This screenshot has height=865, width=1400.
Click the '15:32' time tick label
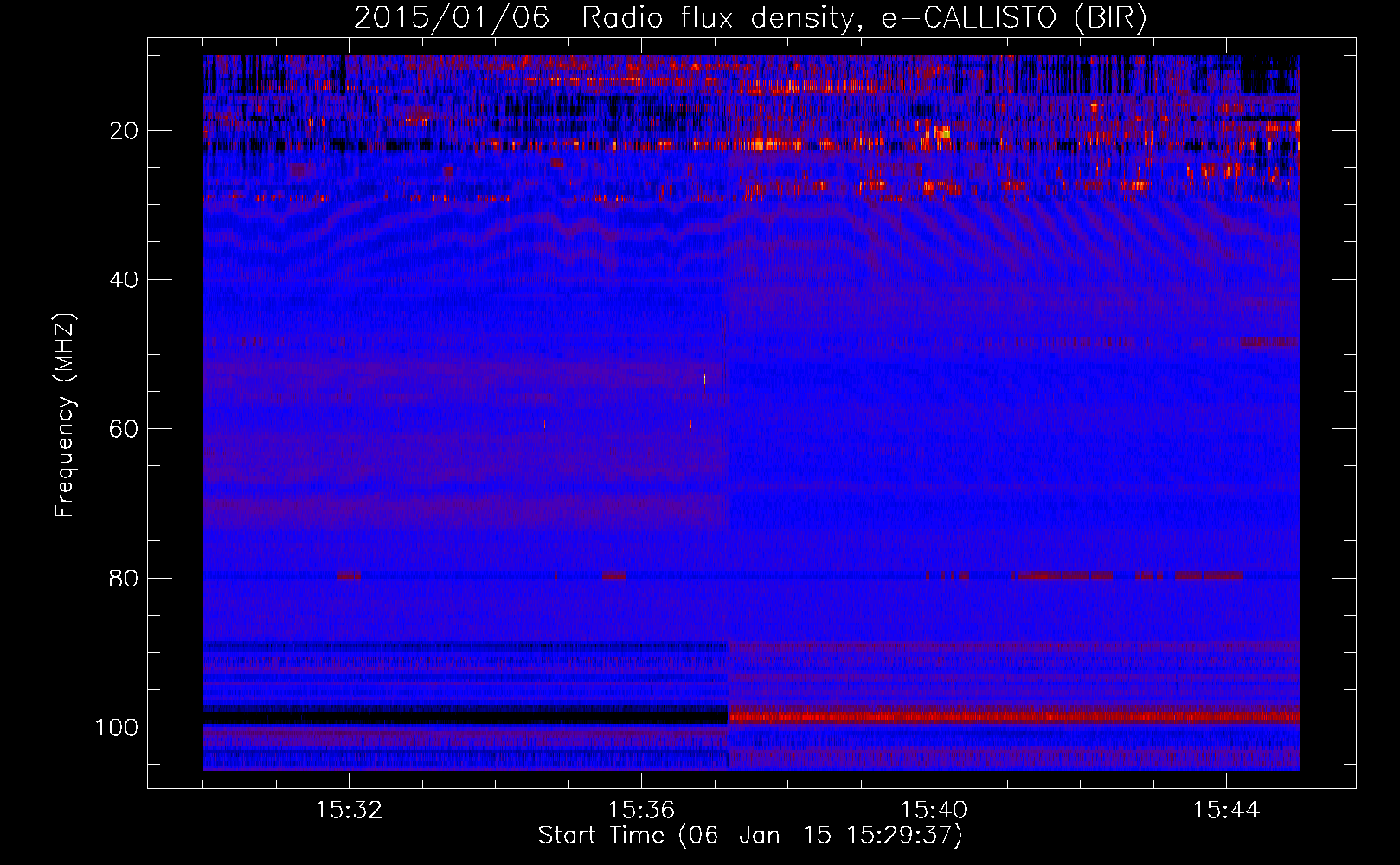point(349,811)
